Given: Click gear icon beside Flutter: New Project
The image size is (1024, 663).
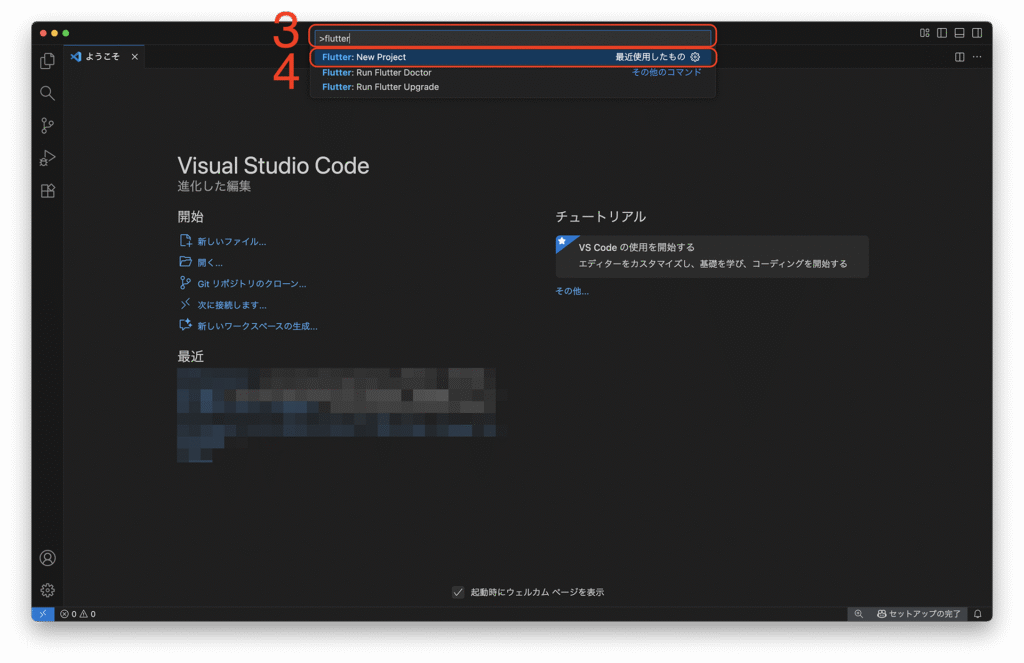Looking at the screenshot, I should (696, 57).
